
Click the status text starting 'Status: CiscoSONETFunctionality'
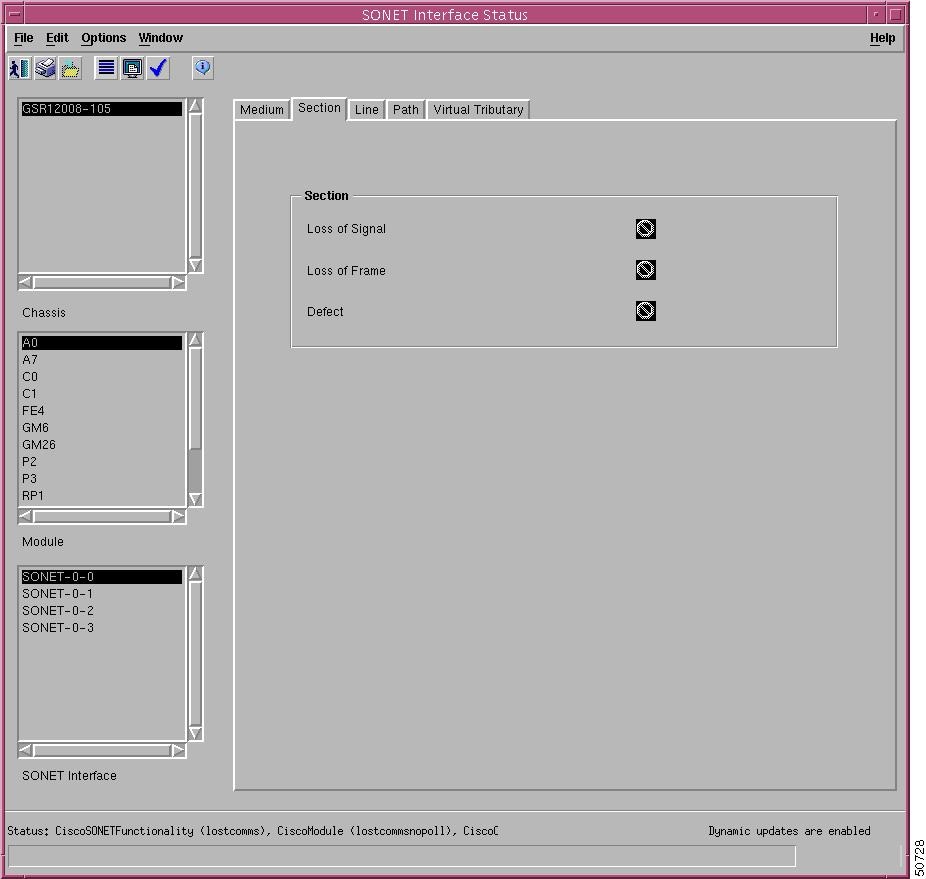[253, 831]
